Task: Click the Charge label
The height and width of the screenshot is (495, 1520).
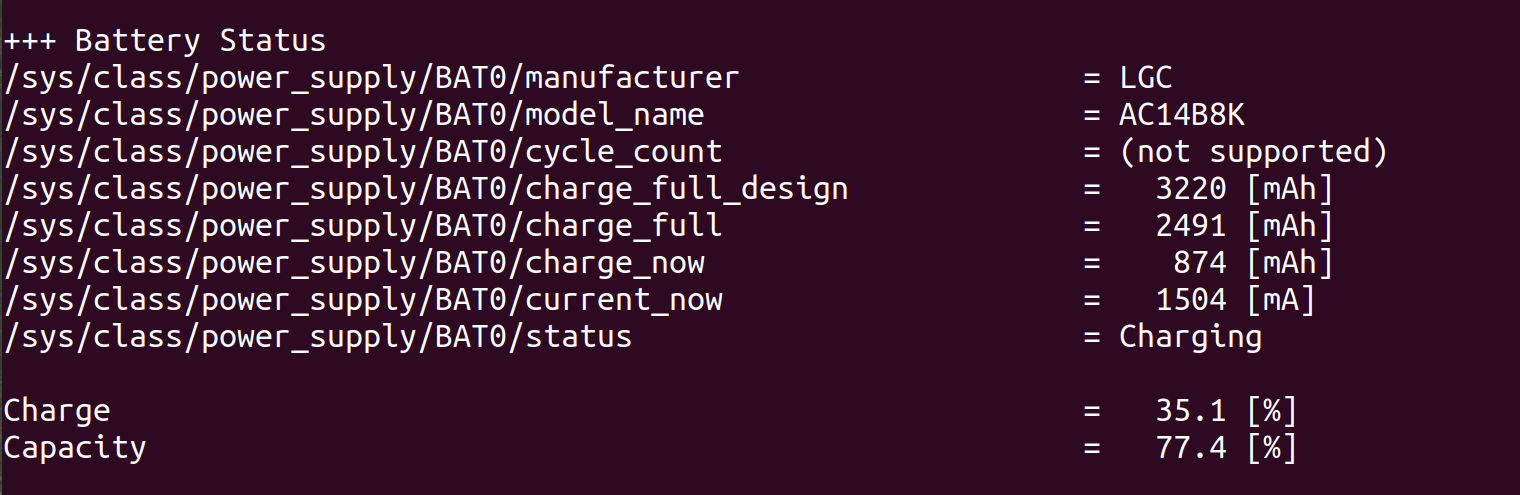Action: [x=57, y=411]
